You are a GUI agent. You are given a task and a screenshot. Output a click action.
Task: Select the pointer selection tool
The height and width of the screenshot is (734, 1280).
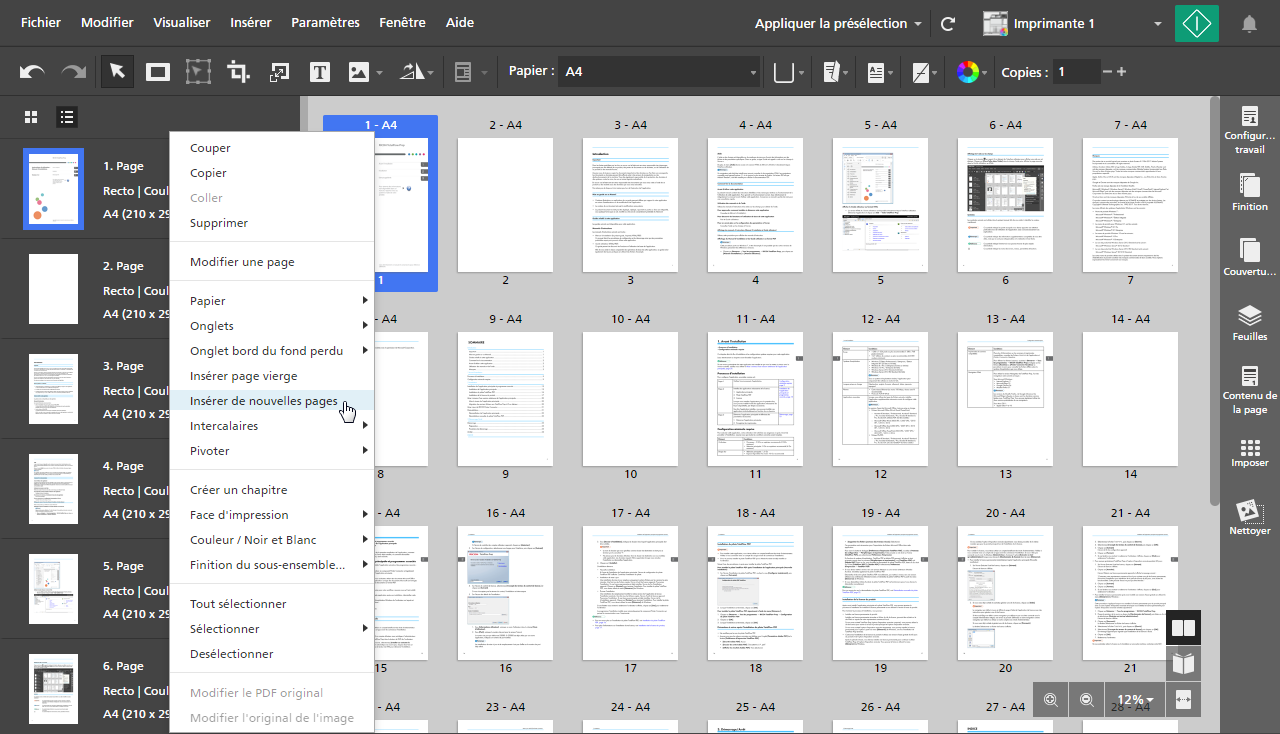pos(118,72)
